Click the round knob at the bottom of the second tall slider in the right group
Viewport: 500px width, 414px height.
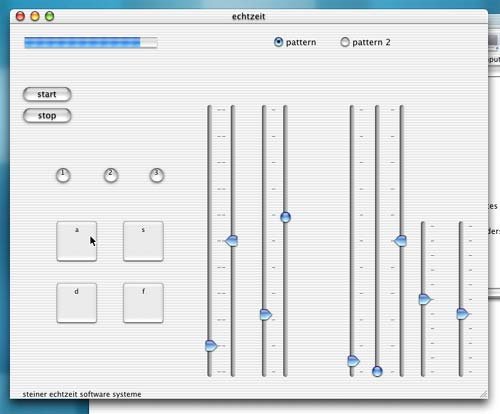pos(377,371)
